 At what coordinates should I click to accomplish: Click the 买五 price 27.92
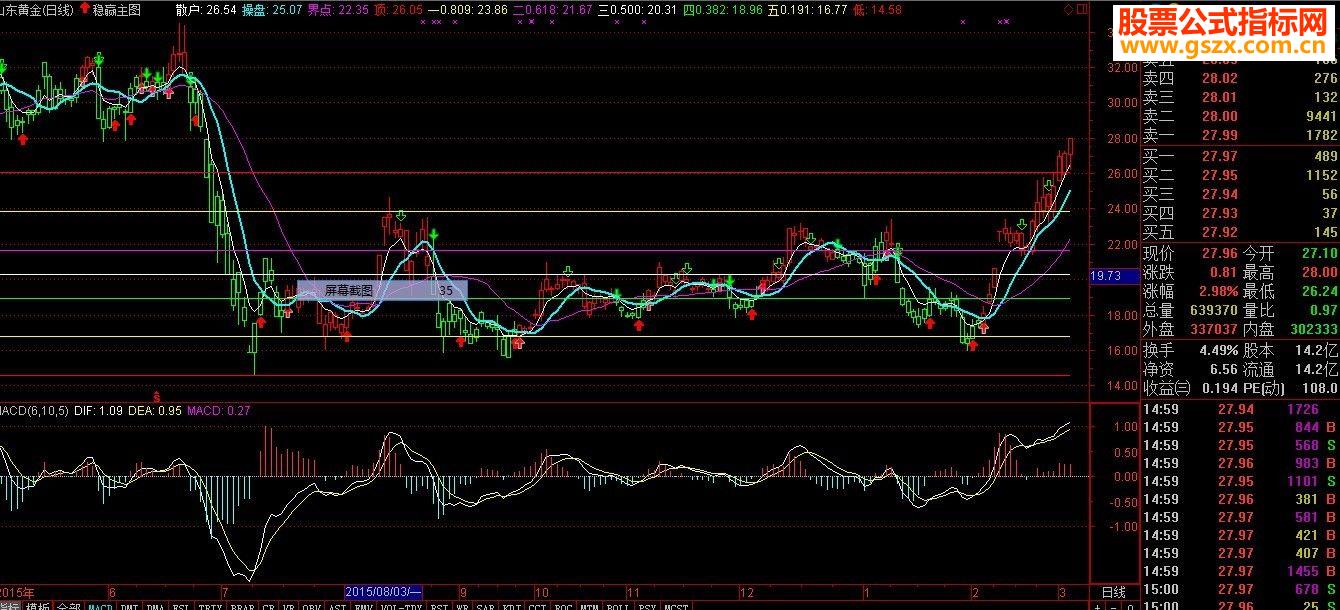pos(1220,232)
